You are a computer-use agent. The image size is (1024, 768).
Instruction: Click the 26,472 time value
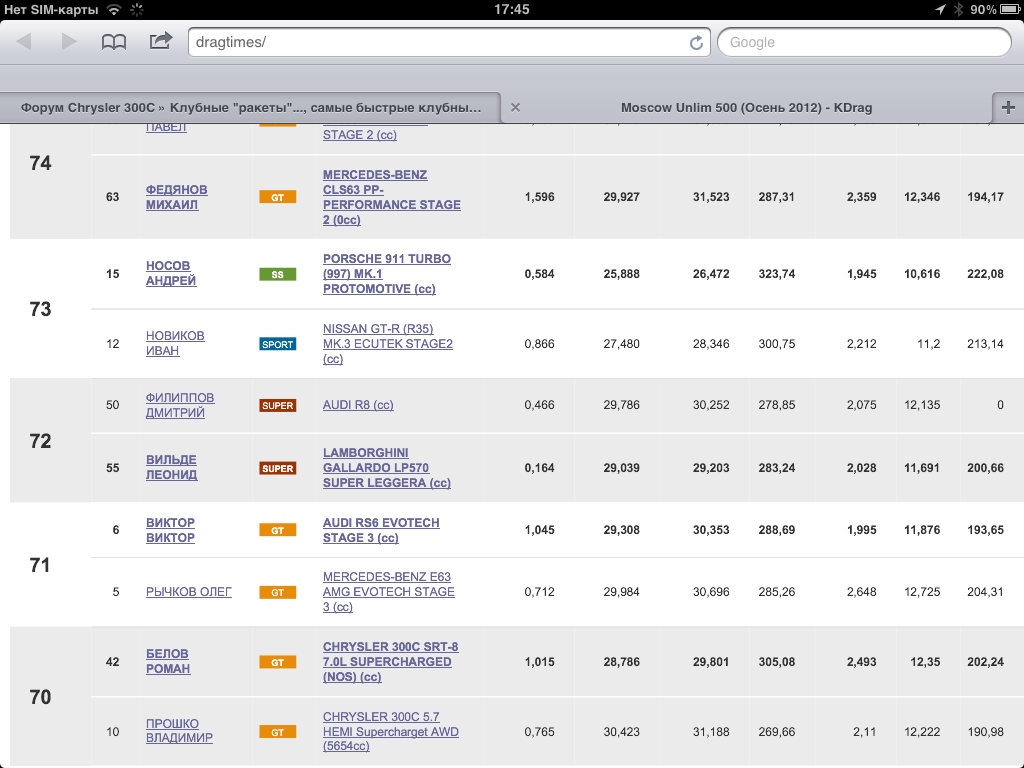711,274
